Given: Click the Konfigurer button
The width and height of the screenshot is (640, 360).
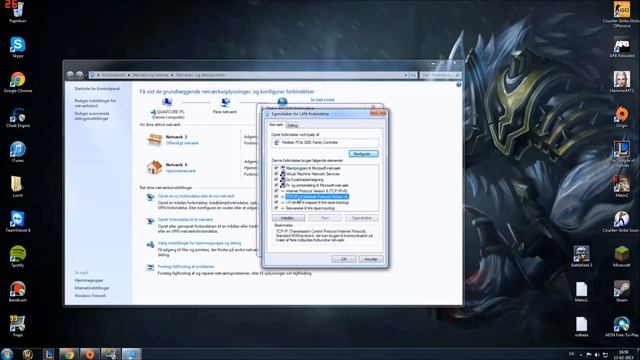Looking at the screenshot, I should (363, 154).
